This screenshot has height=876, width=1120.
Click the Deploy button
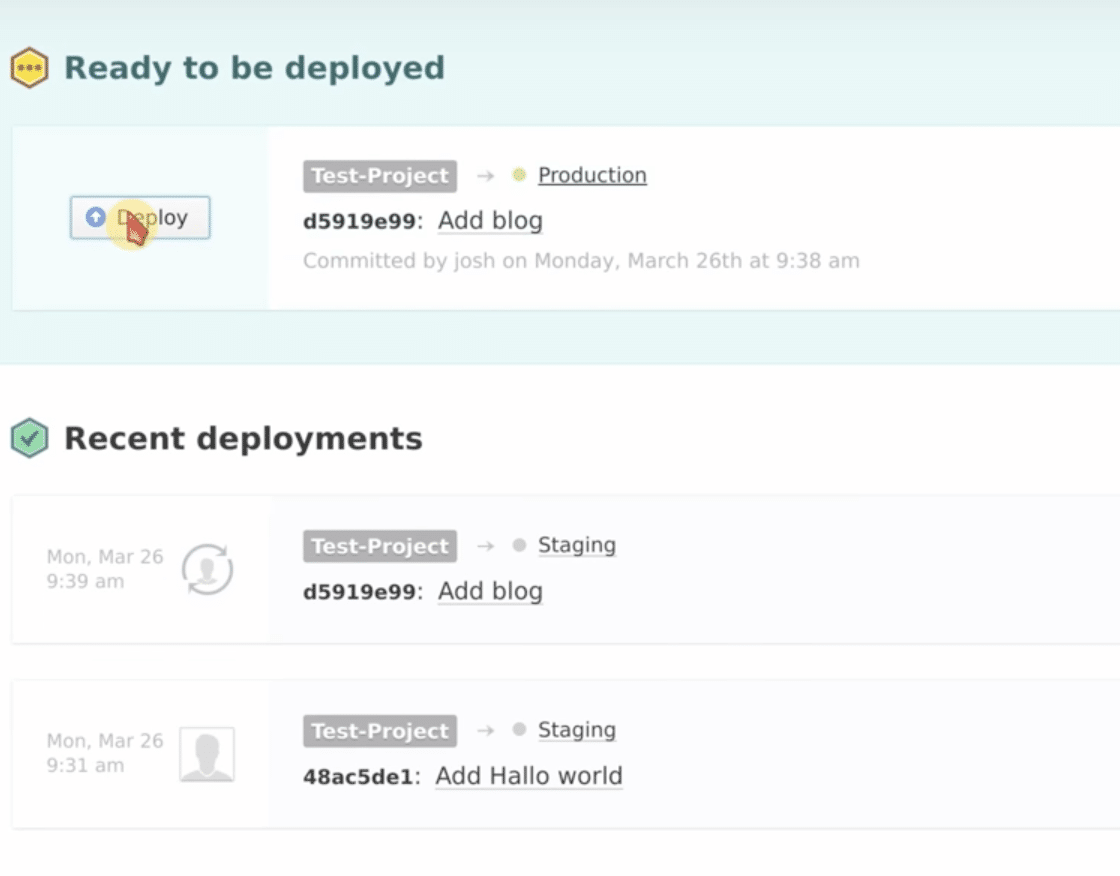tap(140, 217)
